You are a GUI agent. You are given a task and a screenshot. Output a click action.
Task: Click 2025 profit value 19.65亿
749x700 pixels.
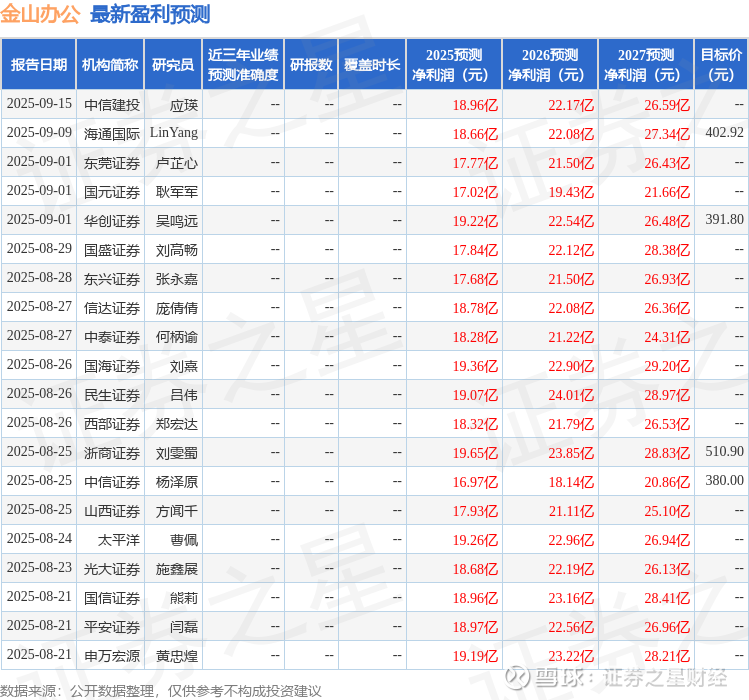pos(475,453)
